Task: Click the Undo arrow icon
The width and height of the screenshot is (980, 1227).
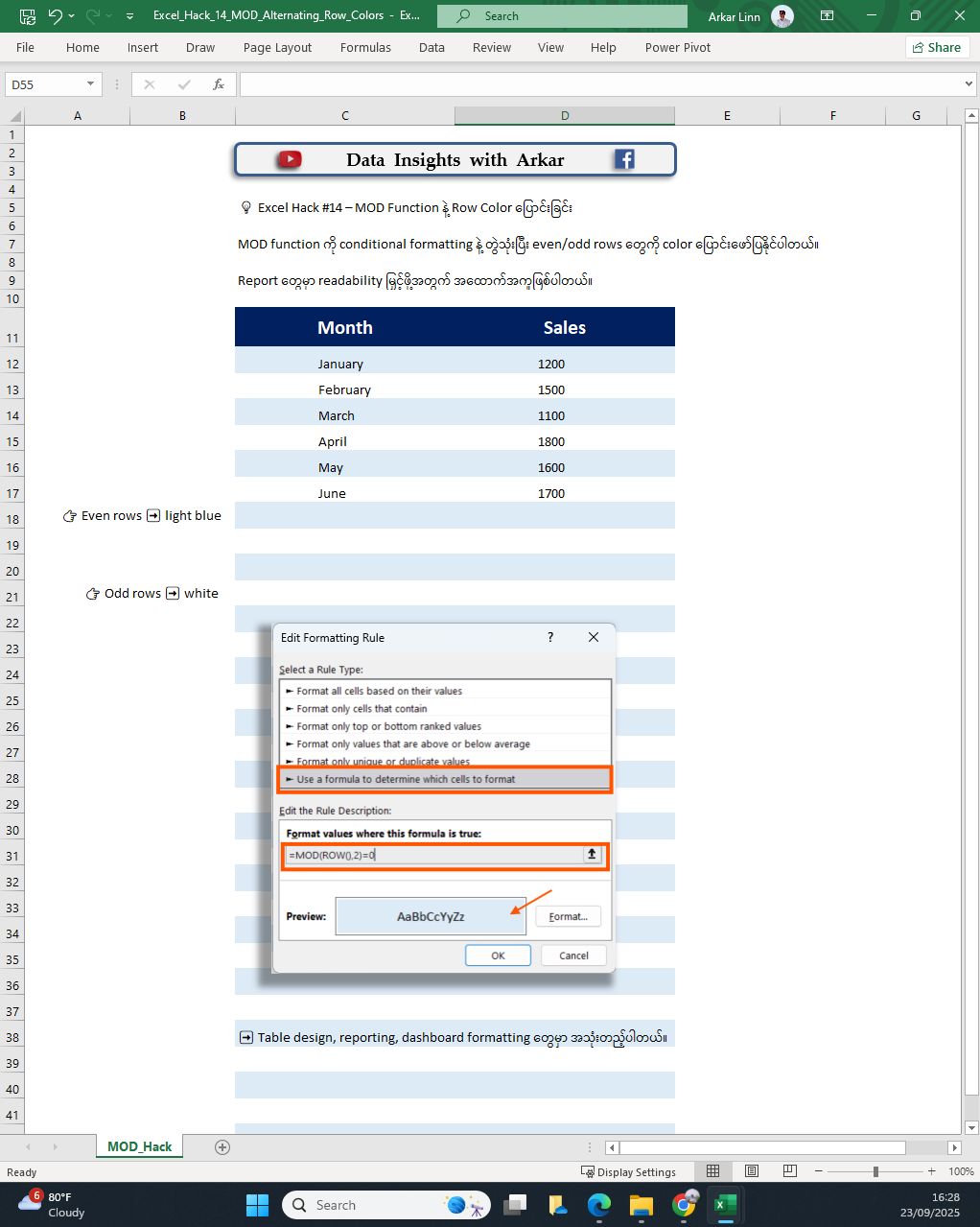Action: 55,16
